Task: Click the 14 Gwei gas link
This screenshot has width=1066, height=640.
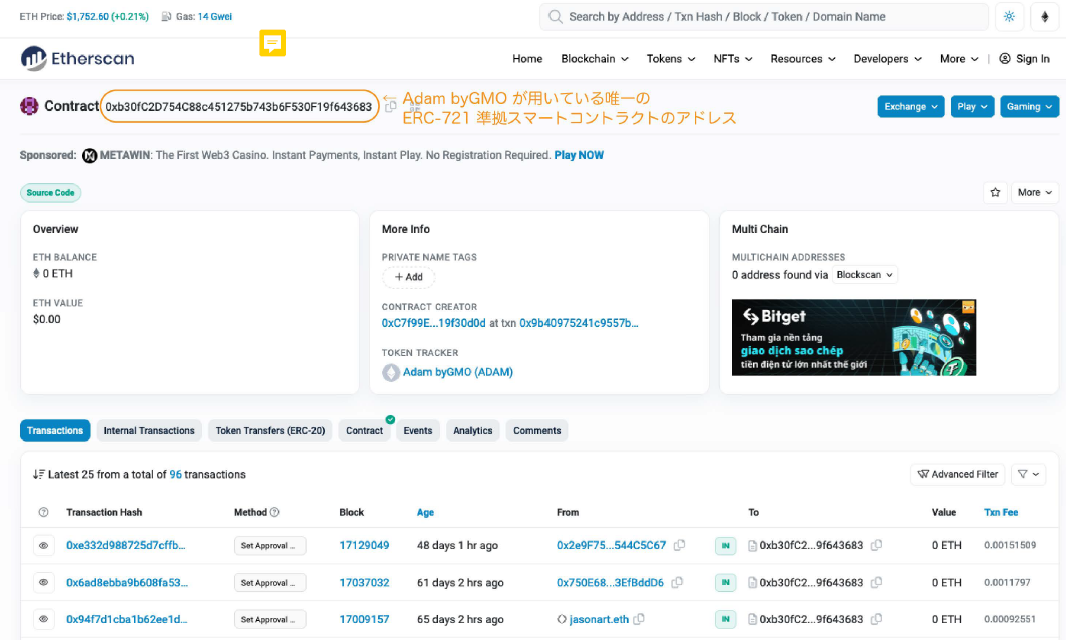Action: click(214, 16)
